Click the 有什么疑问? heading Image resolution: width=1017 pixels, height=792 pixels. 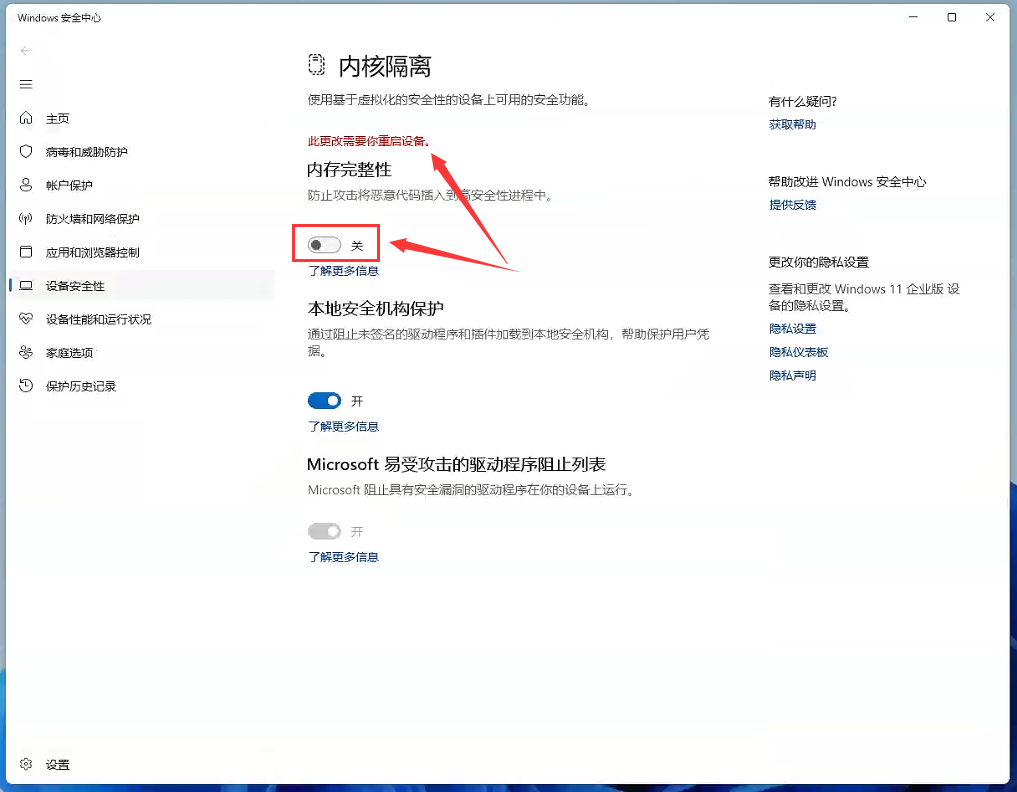click(802, 102)
